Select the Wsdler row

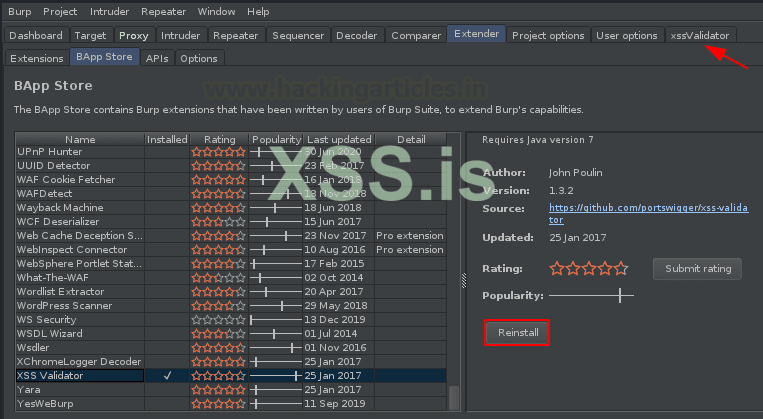[231, 347]
